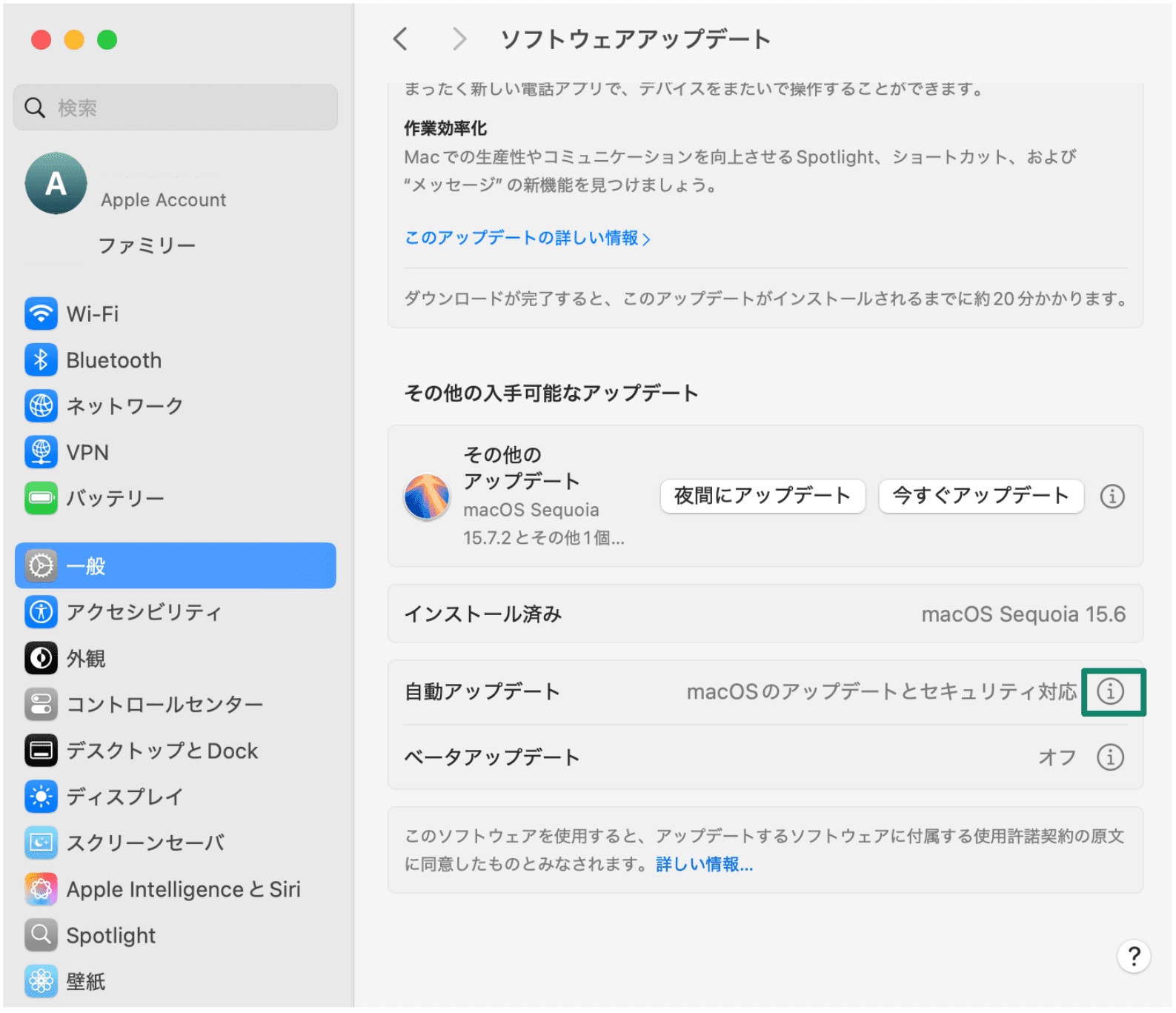Viewport: 1176px width, 1013px height.
Task: Open the help question mark button
Action: click(x=1134, y=957)
